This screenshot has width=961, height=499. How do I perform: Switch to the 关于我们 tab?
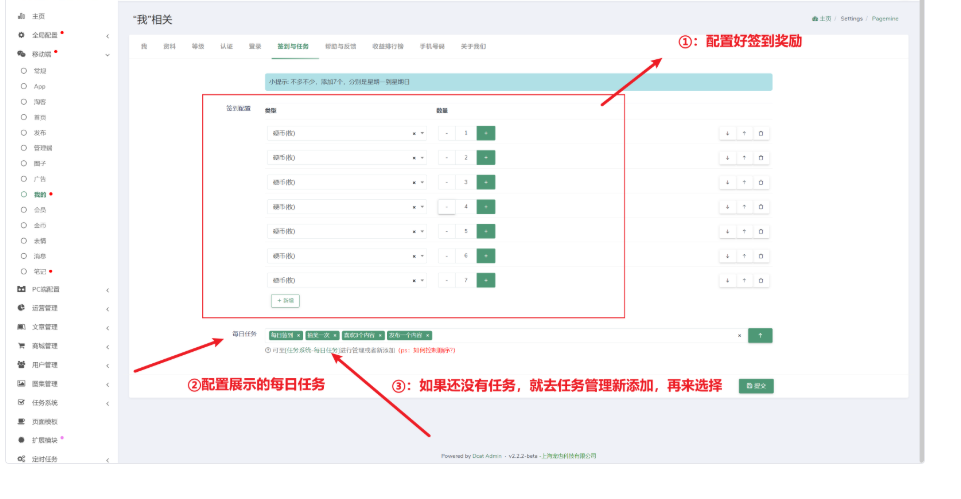473,47
